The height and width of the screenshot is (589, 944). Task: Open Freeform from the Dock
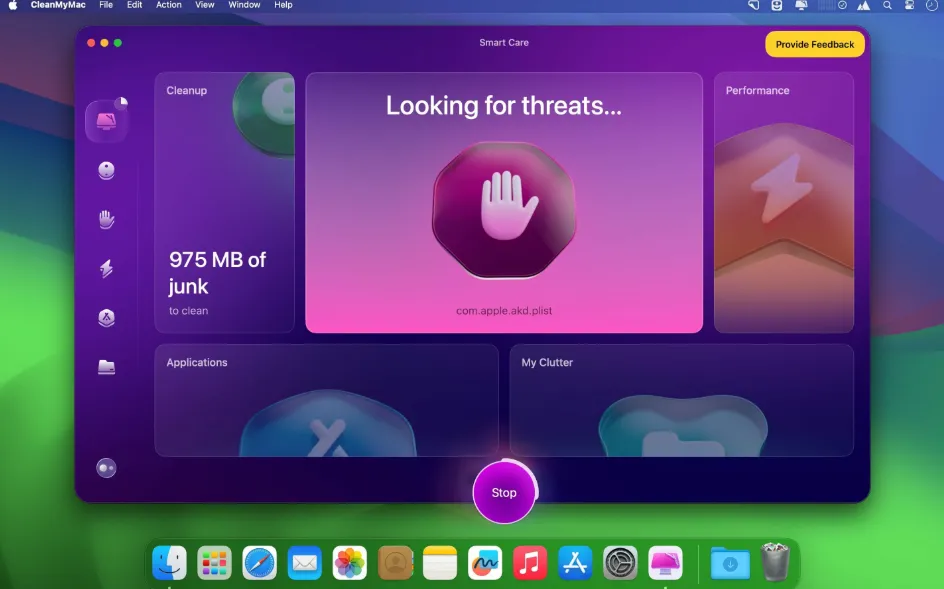[485, 563]
